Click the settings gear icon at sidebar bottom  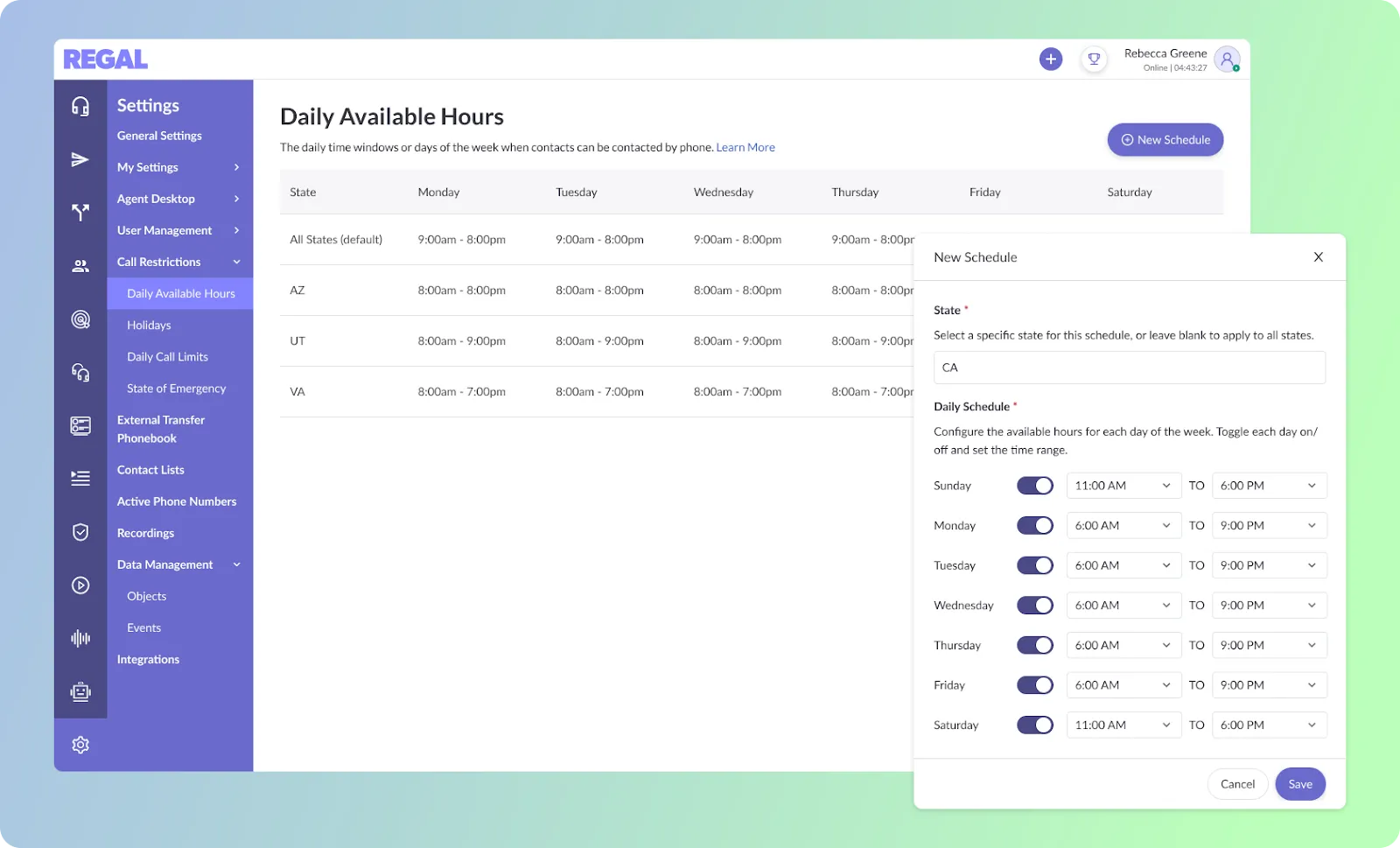coord(80,745)
